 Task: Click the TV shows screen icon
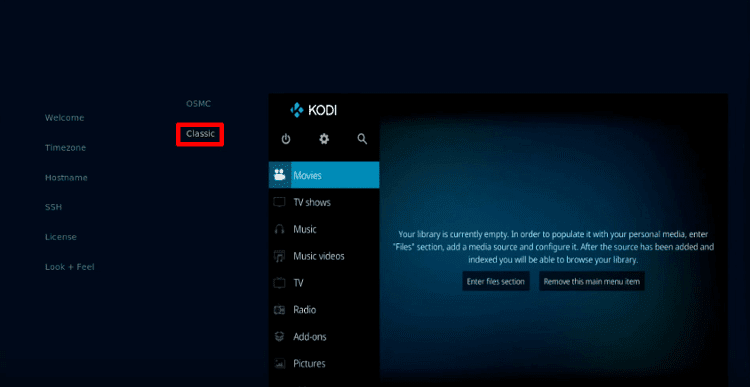pyautogui.click(x=279, y=202)
